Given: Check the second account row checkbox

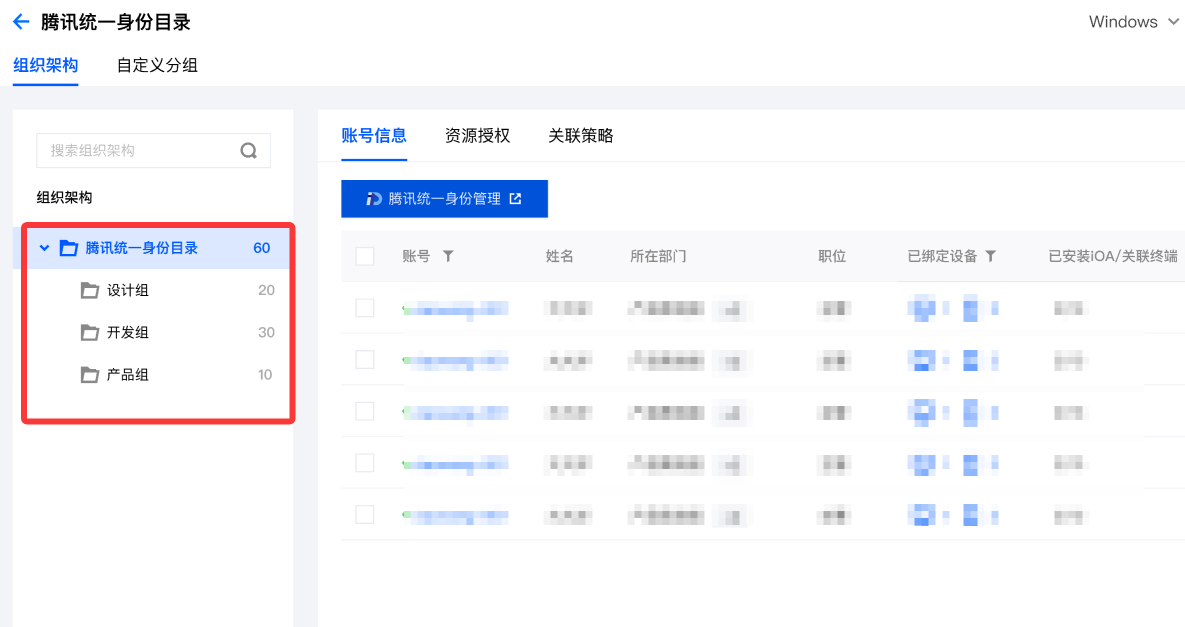Looking at the screenshot, I should pyautogui.click(x=365, y=360).
